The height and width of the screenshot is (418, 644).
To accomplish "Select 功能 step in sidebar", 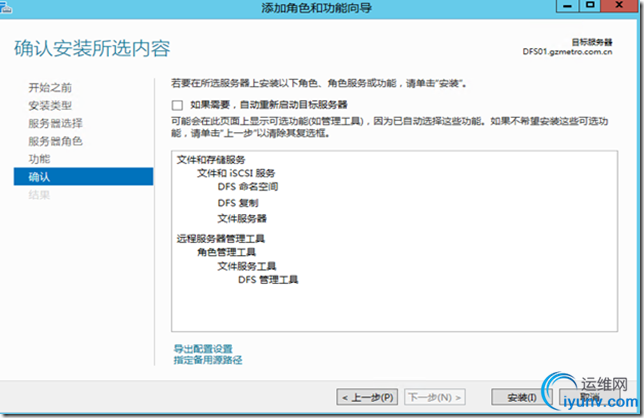I will [39, 159].
